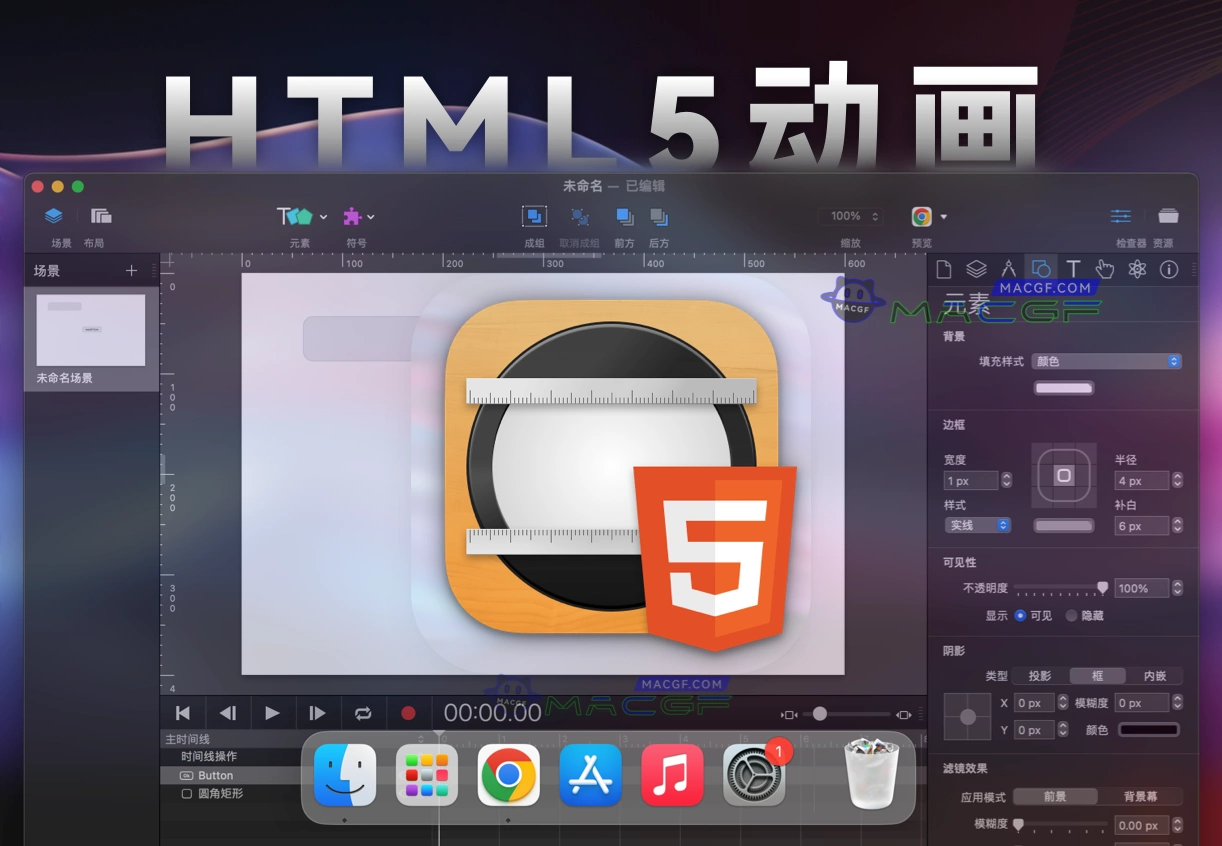This screenshot has width=1222, height=846.
Task: Click the timeline zoom slider
Action: (846, 714)
